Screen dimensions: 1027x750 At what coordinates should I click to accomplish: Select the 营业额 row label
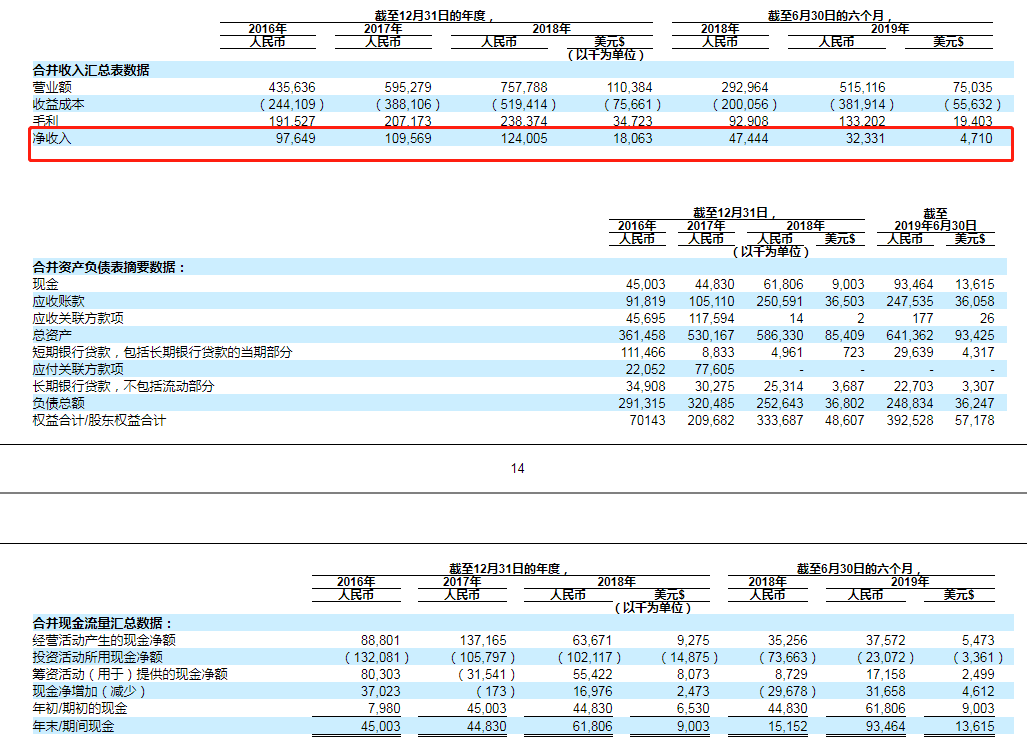click(x=52, y=87)
